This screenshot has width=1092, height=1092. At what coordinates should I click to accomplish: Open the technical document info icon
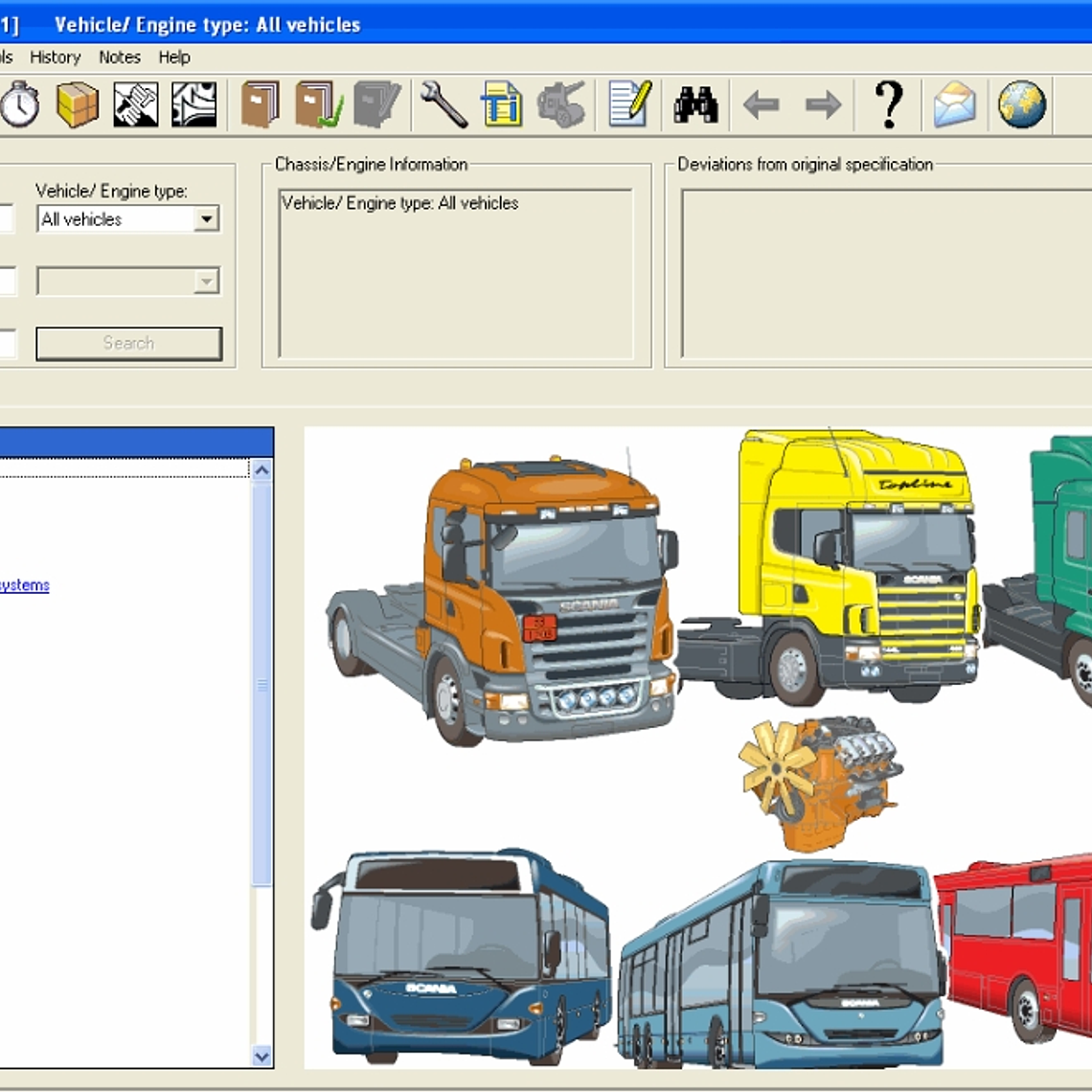[x=505, y=103]
